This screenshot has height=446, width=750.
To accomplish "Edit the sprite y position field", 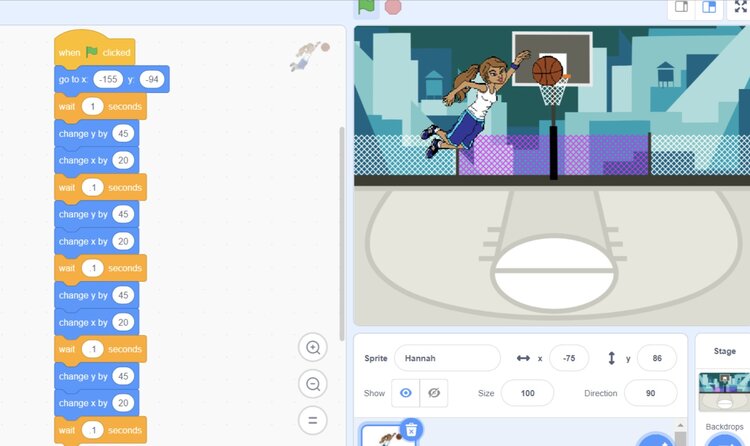I will tap(656, 358).
